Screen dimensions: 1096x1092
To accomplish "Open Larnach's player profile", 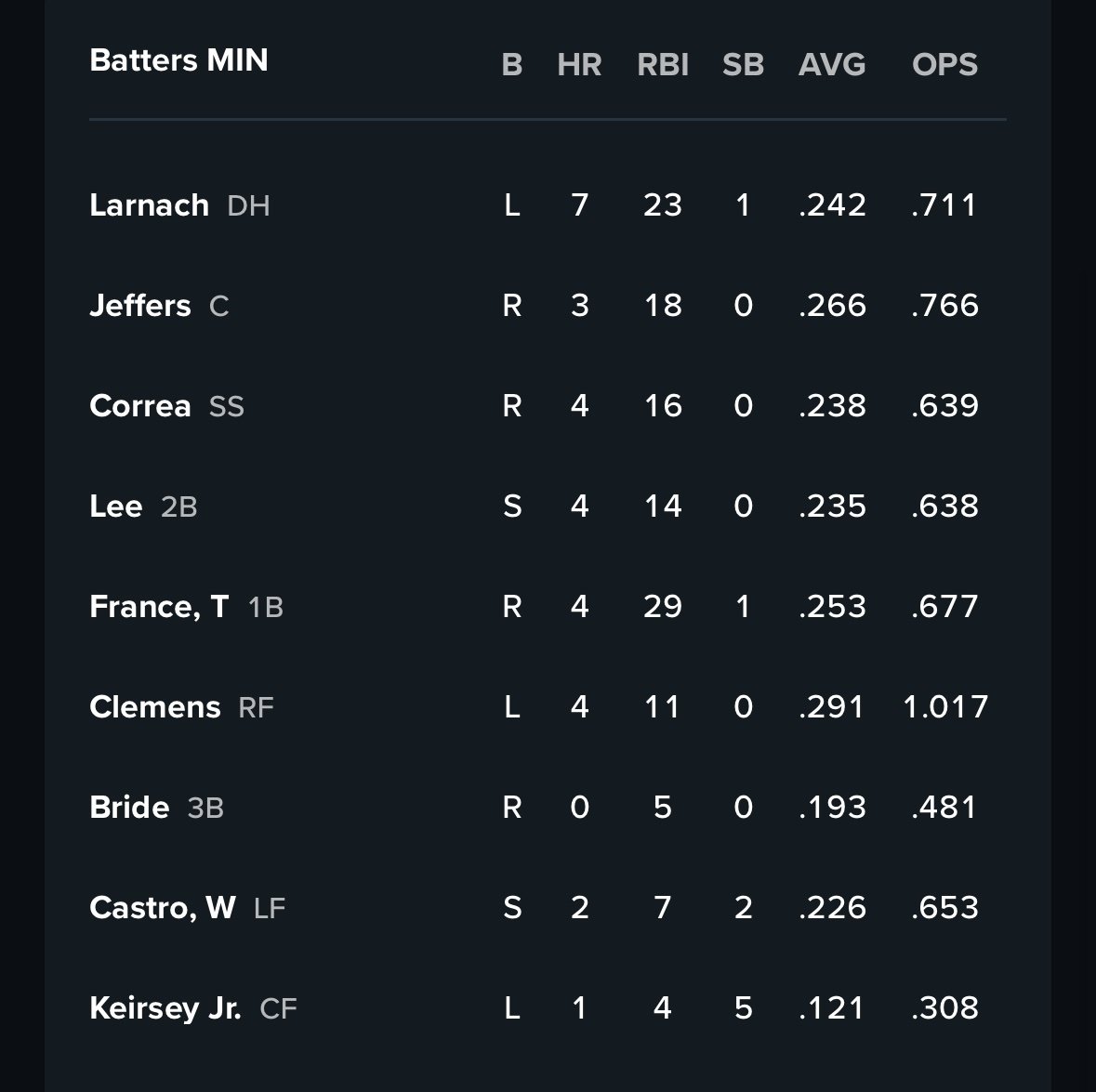I will [149, 204].
